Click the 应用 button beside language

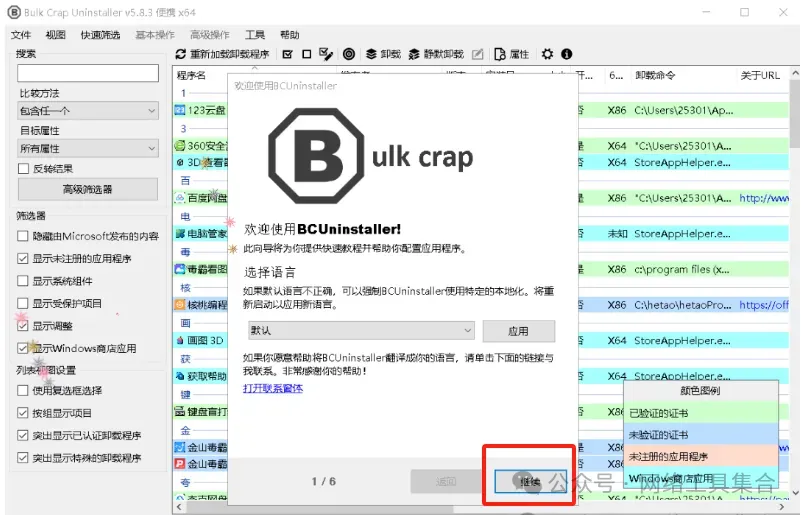pyautogui.click(x=519, y=331)
